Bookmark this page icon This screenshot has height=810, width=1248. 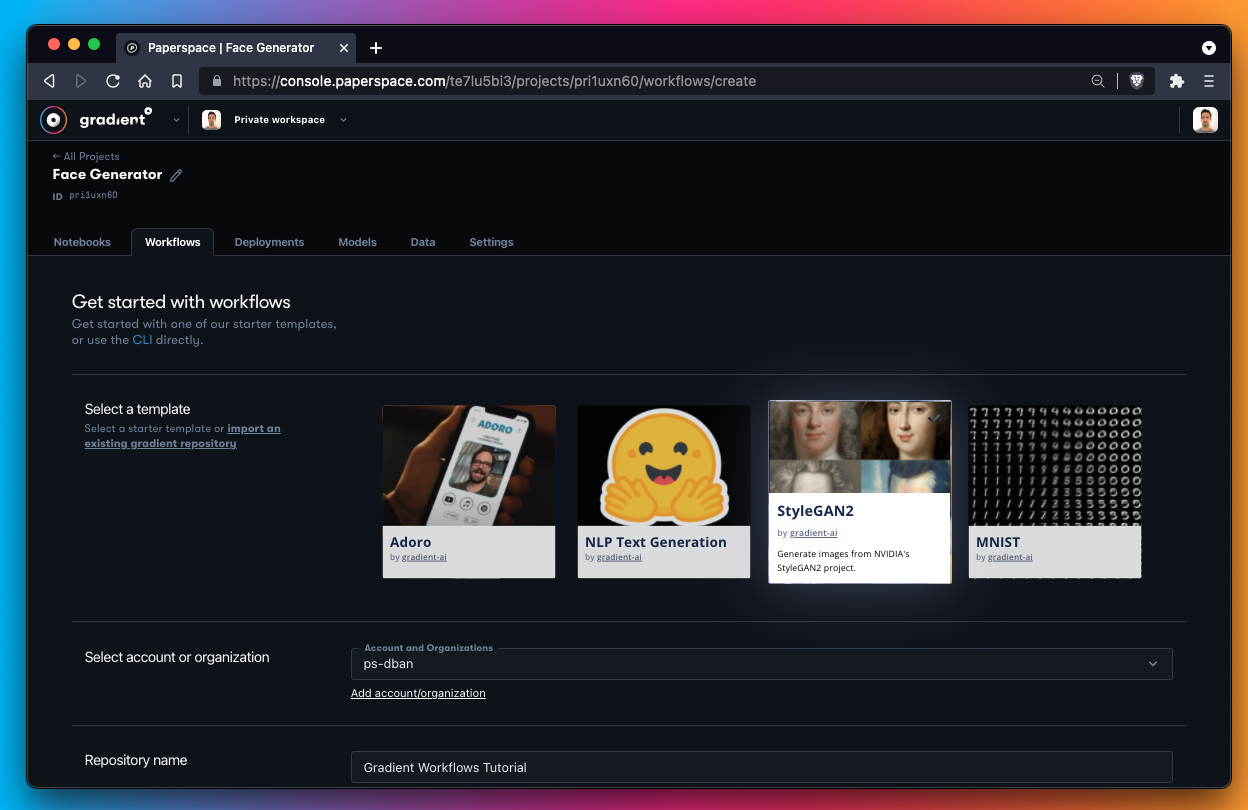pyautogui.click(x=177, y=81)
